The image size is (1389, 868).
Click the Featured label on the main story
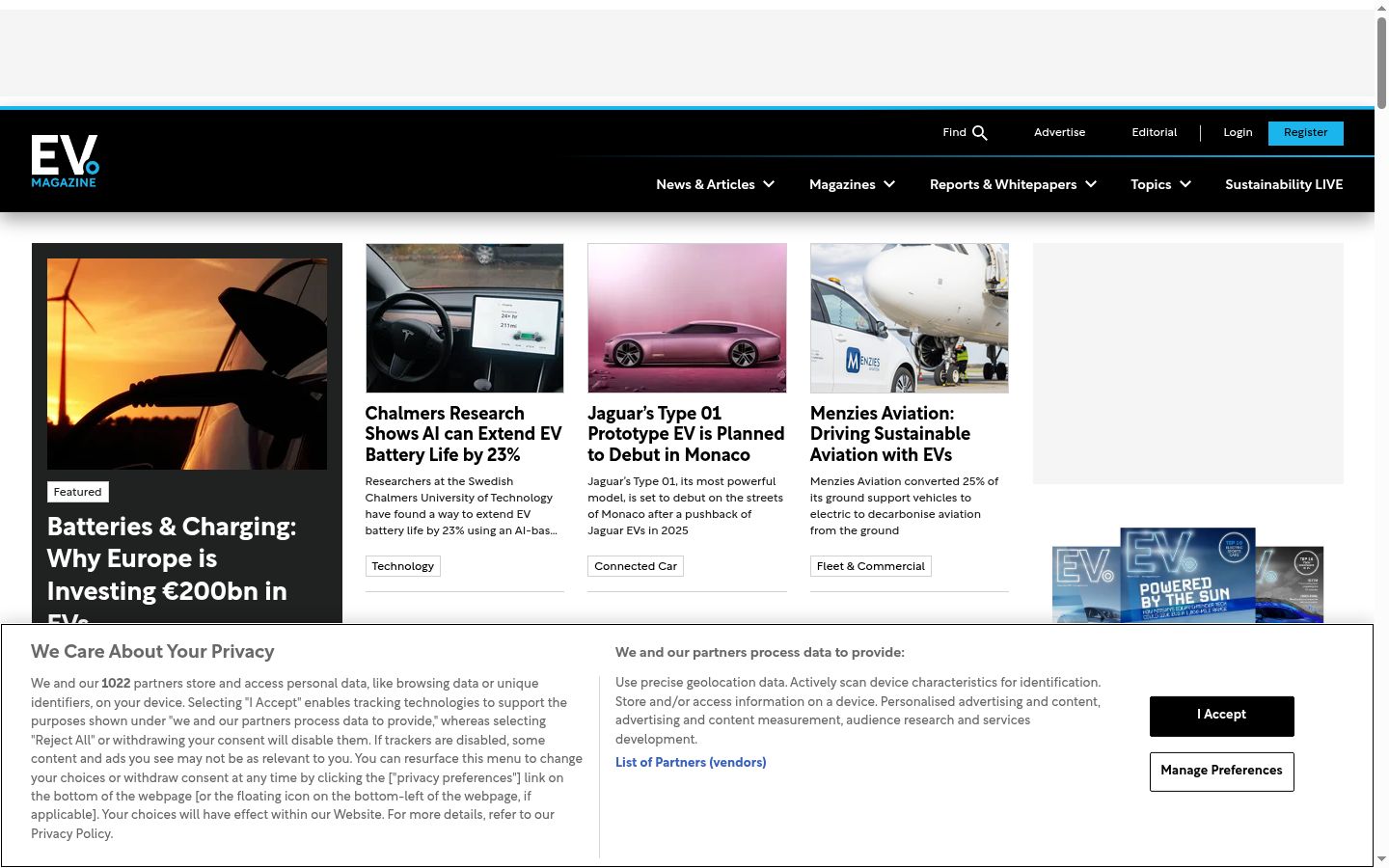78,492
